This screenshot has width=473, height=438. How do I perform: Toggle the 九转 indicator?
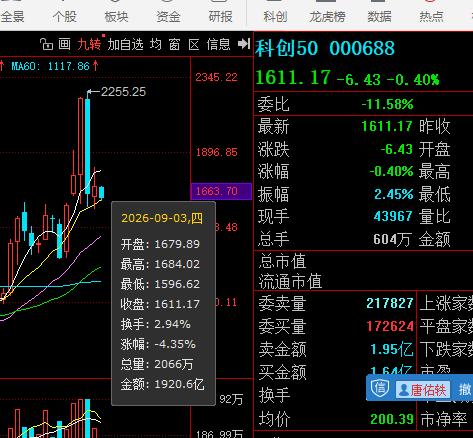coord(89,44)
